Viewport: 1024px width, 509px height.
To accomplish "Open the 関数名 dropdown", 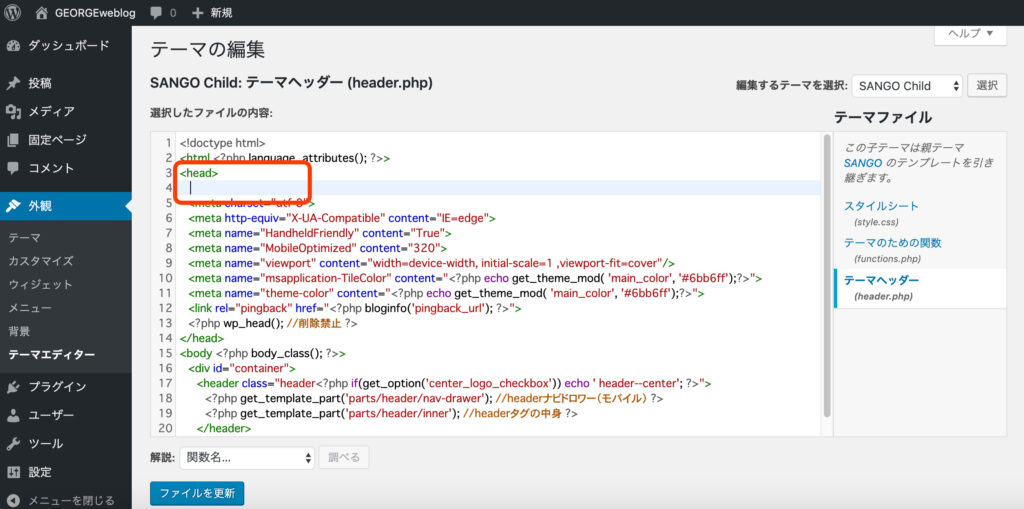I will click(247, 458).
